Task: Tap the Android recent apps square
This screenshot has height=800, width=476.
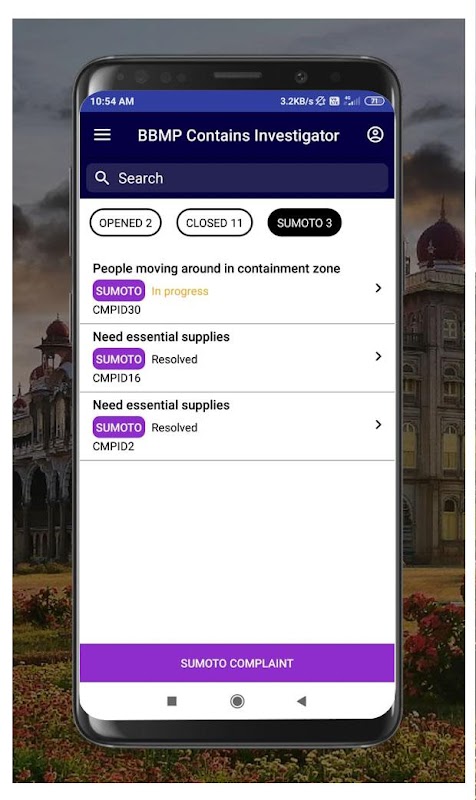Action: pos(172,701)
